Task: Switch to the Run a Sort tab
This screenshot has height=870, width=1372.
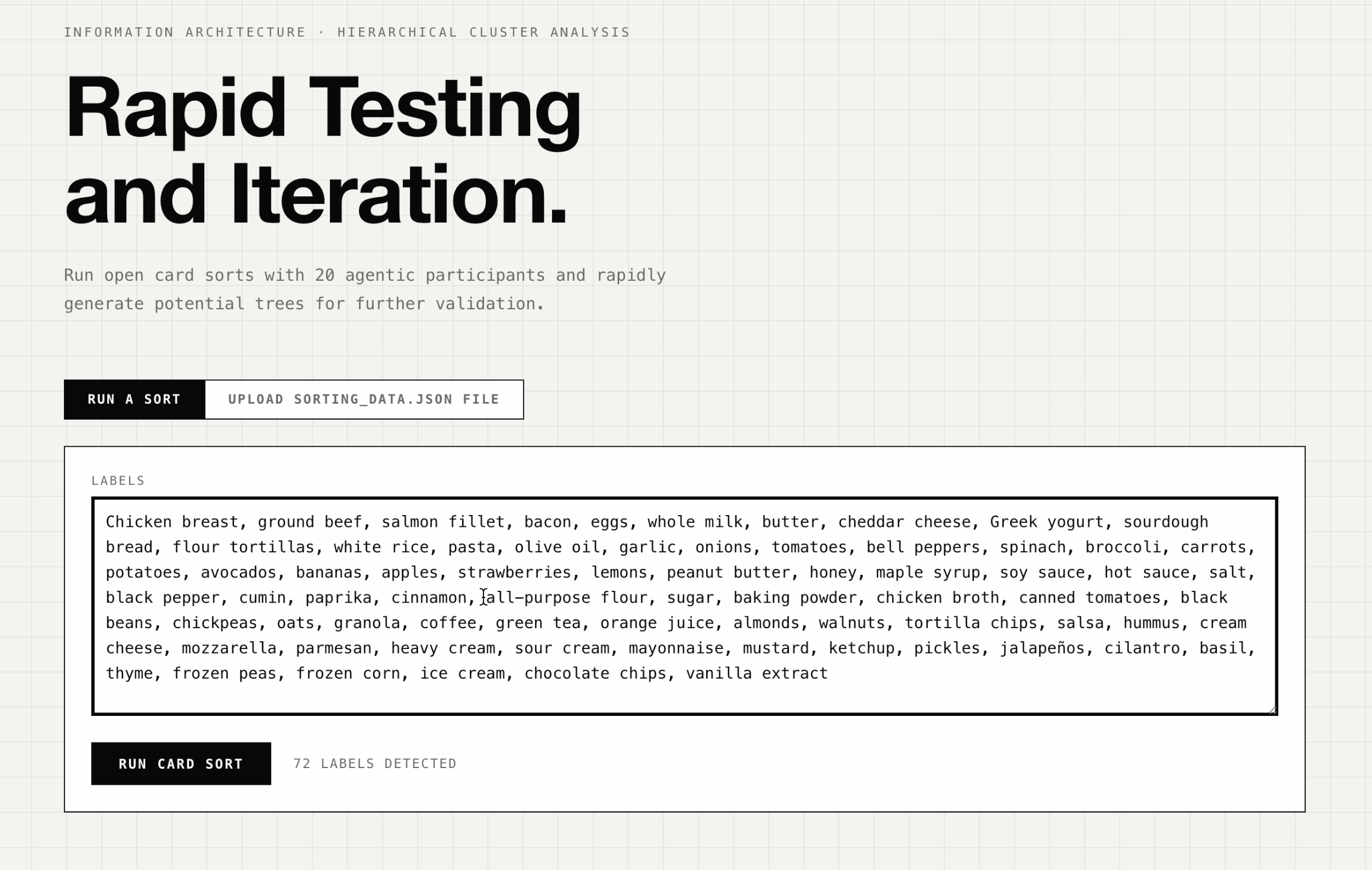Action: tap(134, 399)
